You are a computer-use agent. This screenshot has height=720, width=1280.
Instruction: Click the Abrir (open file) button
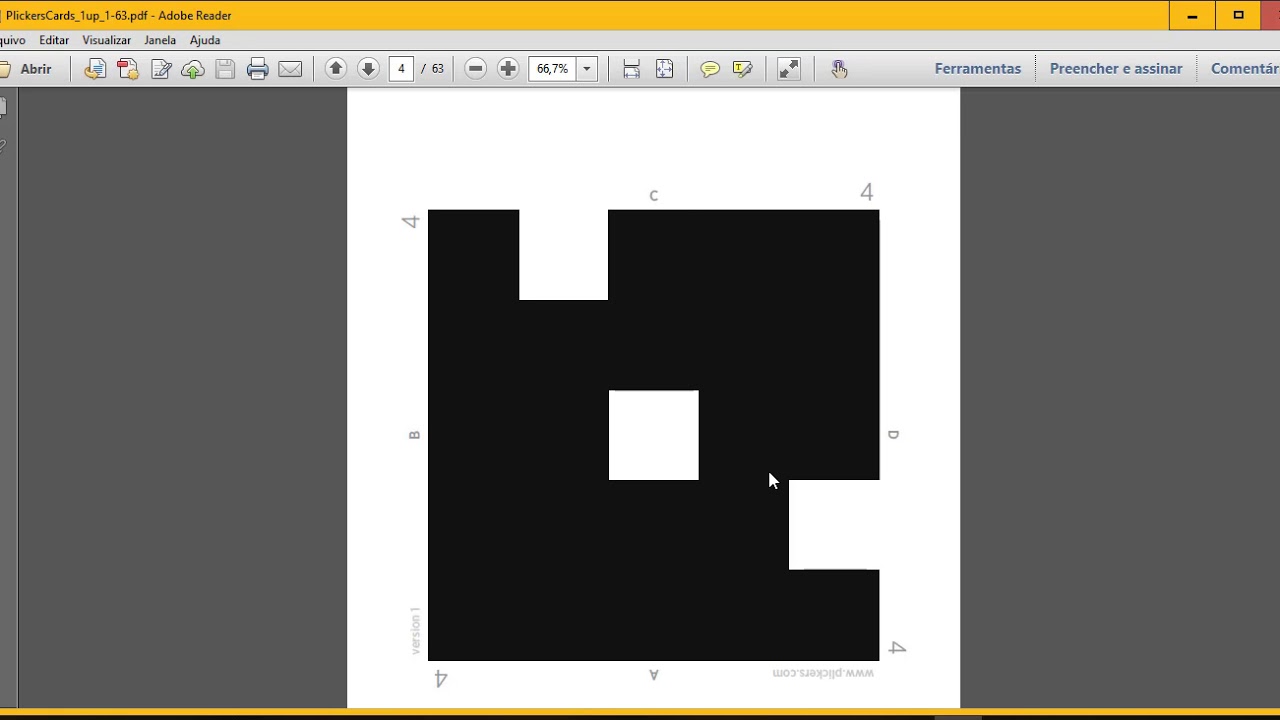coord(27,69)
